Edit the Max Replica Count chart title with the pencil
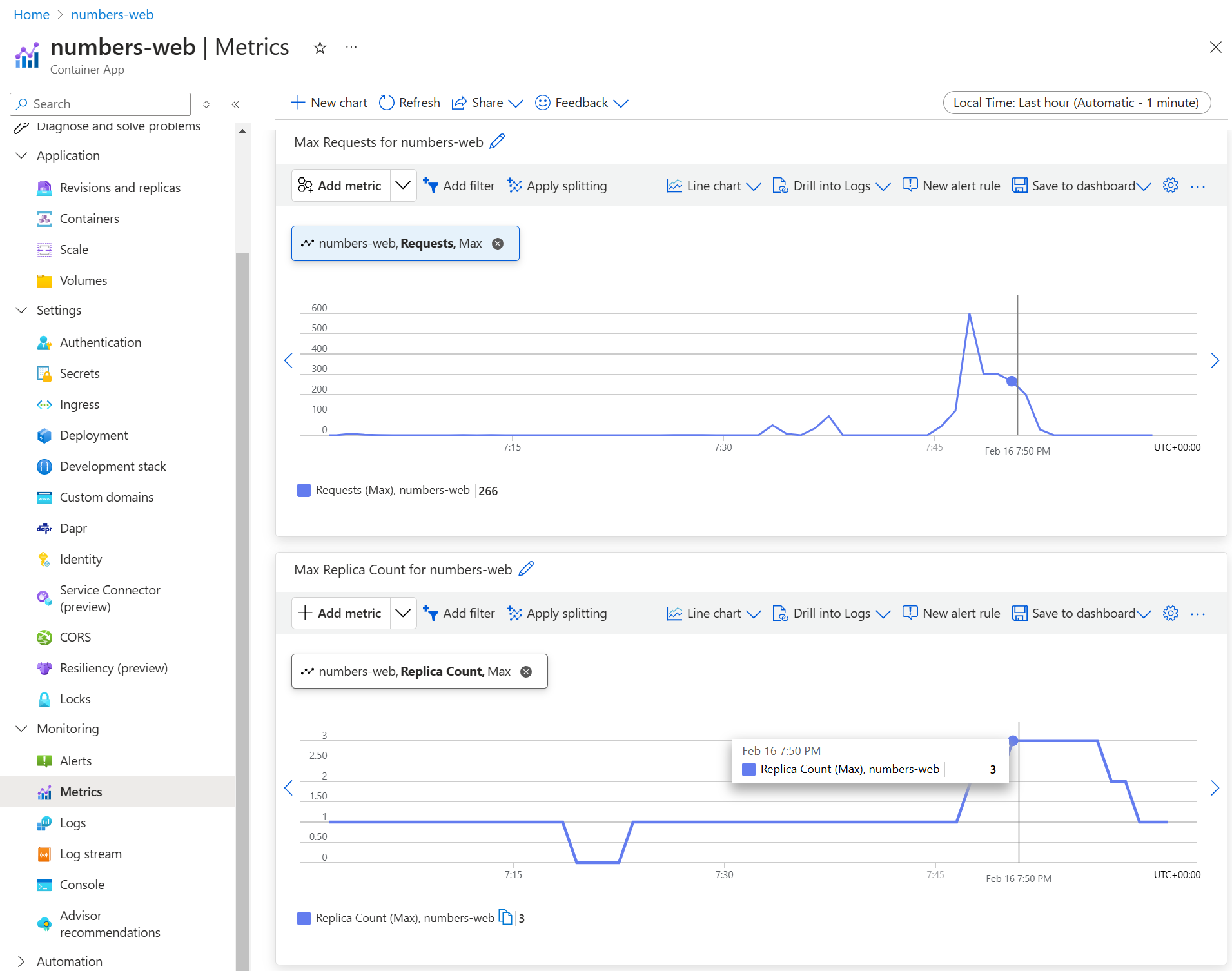 click(526, 569)
